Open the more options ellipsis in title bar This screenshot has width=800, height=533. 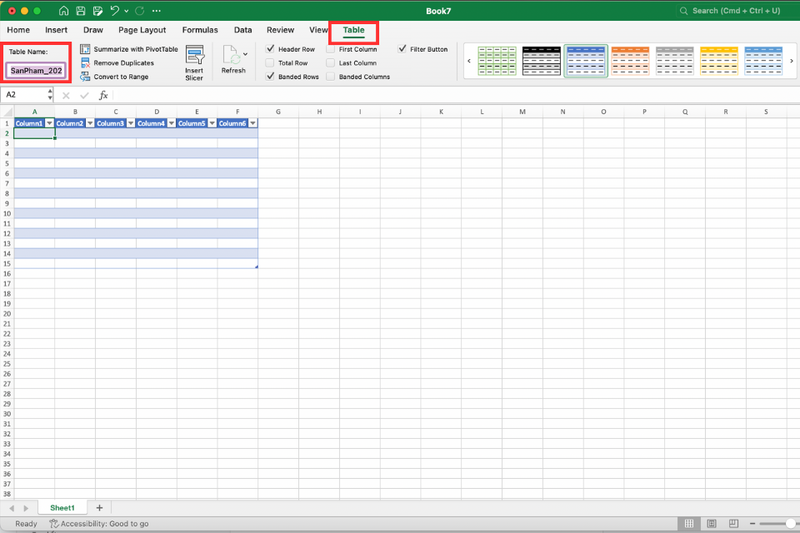click(157, 11)
